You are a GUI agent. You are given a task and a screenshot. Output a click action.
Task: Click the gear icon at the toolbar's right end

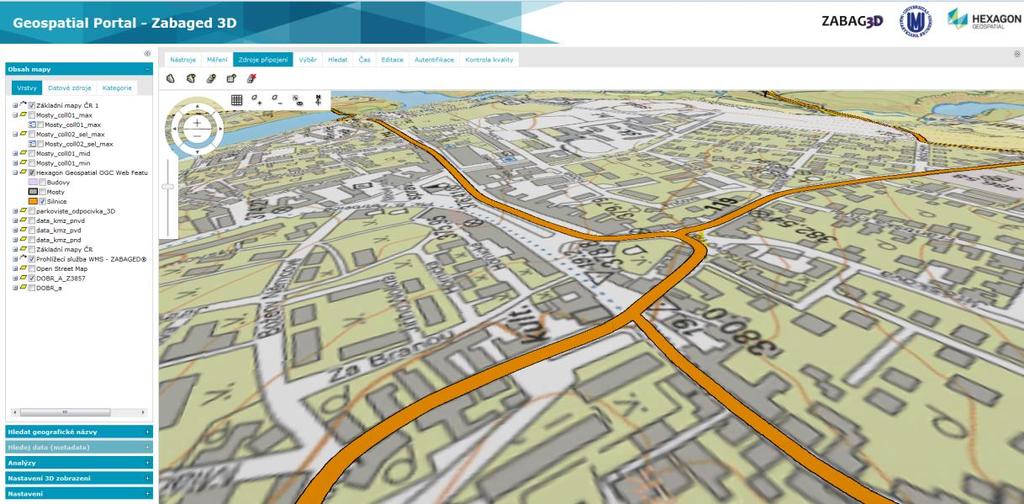pos(1019,55)
